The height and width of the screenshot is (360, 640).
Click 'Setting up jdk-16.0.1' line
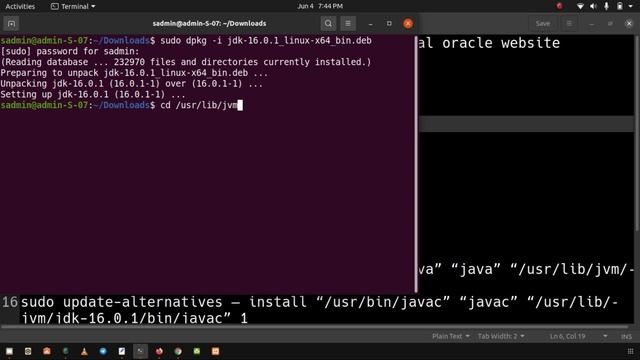point(93,95)
